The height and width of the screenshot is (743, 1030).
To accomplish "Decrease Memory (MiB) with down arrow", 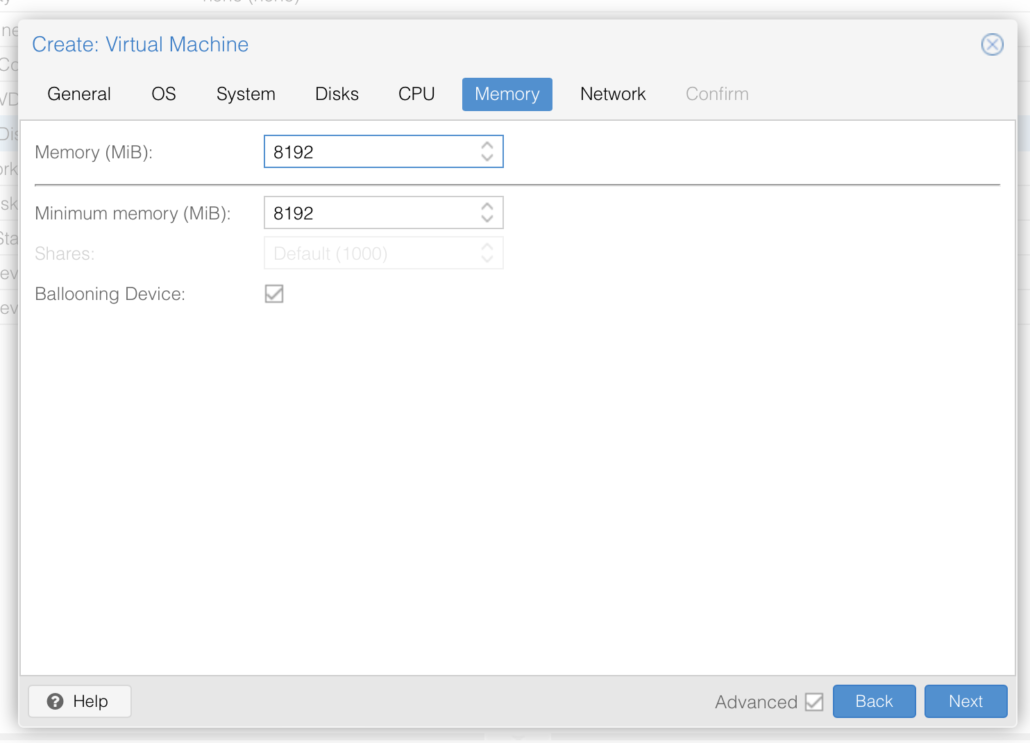I will point(487,158).
